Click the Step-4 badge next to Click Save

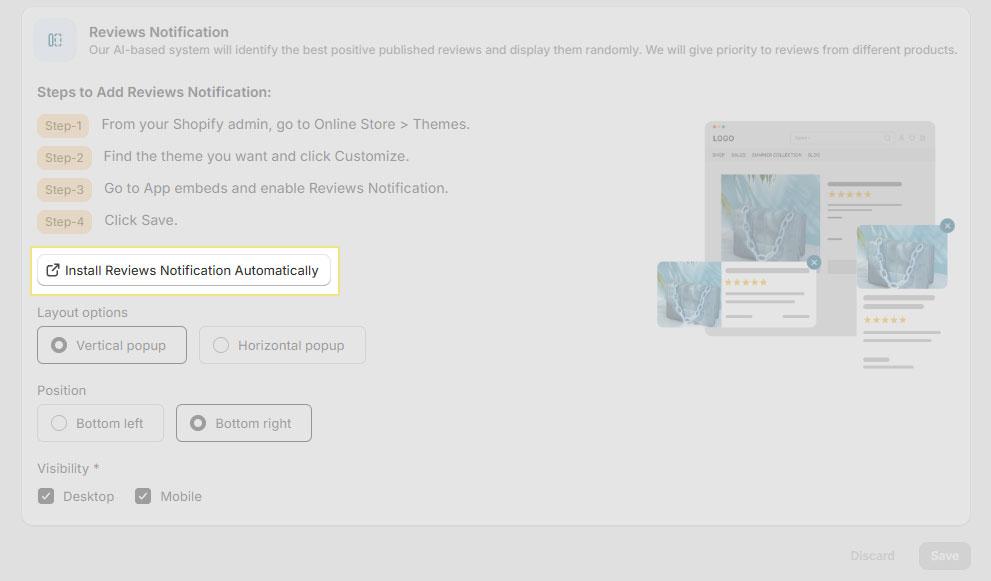[63, 221]
